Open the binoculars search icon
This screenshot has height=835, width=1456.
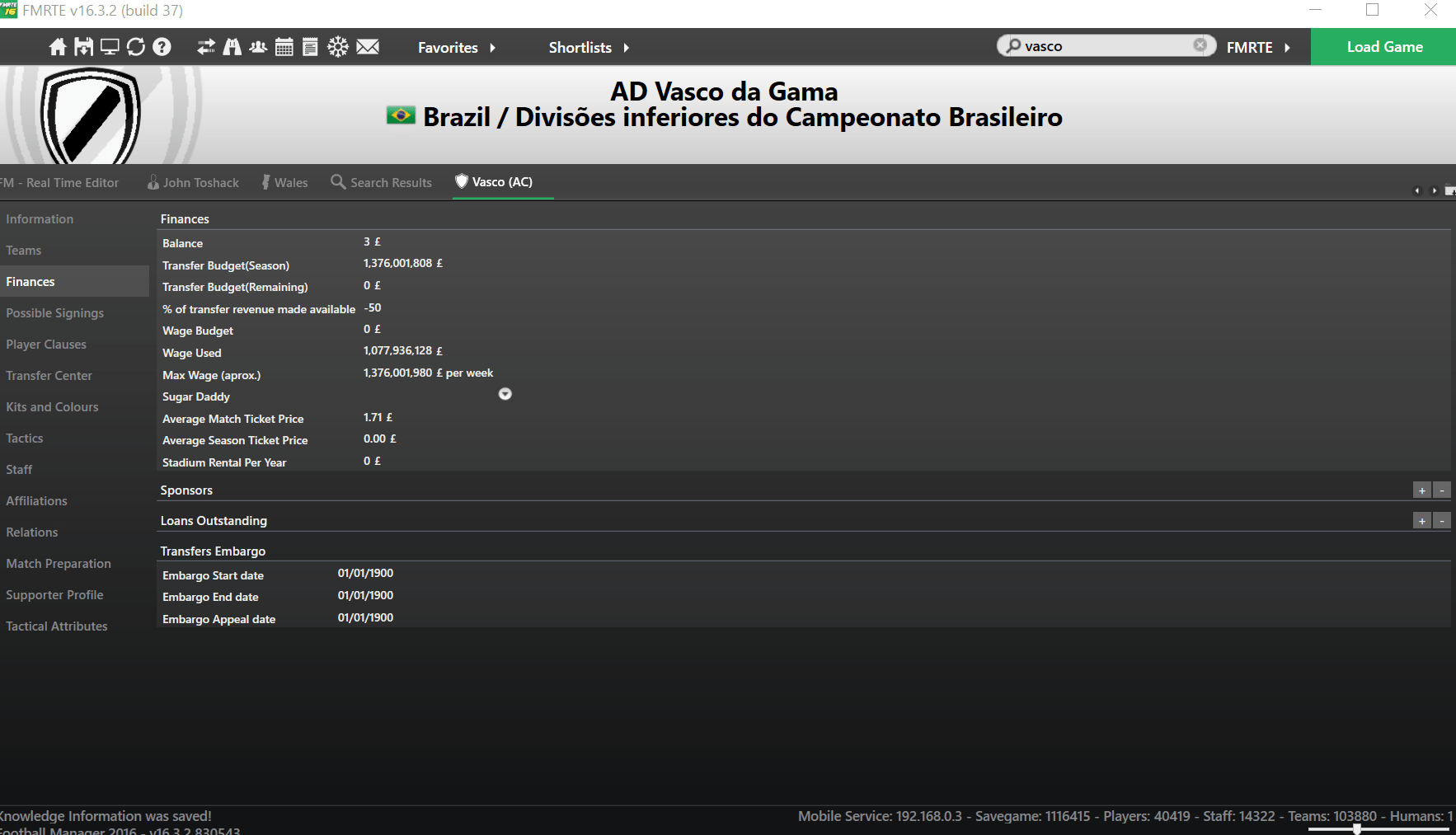[232, 47]
